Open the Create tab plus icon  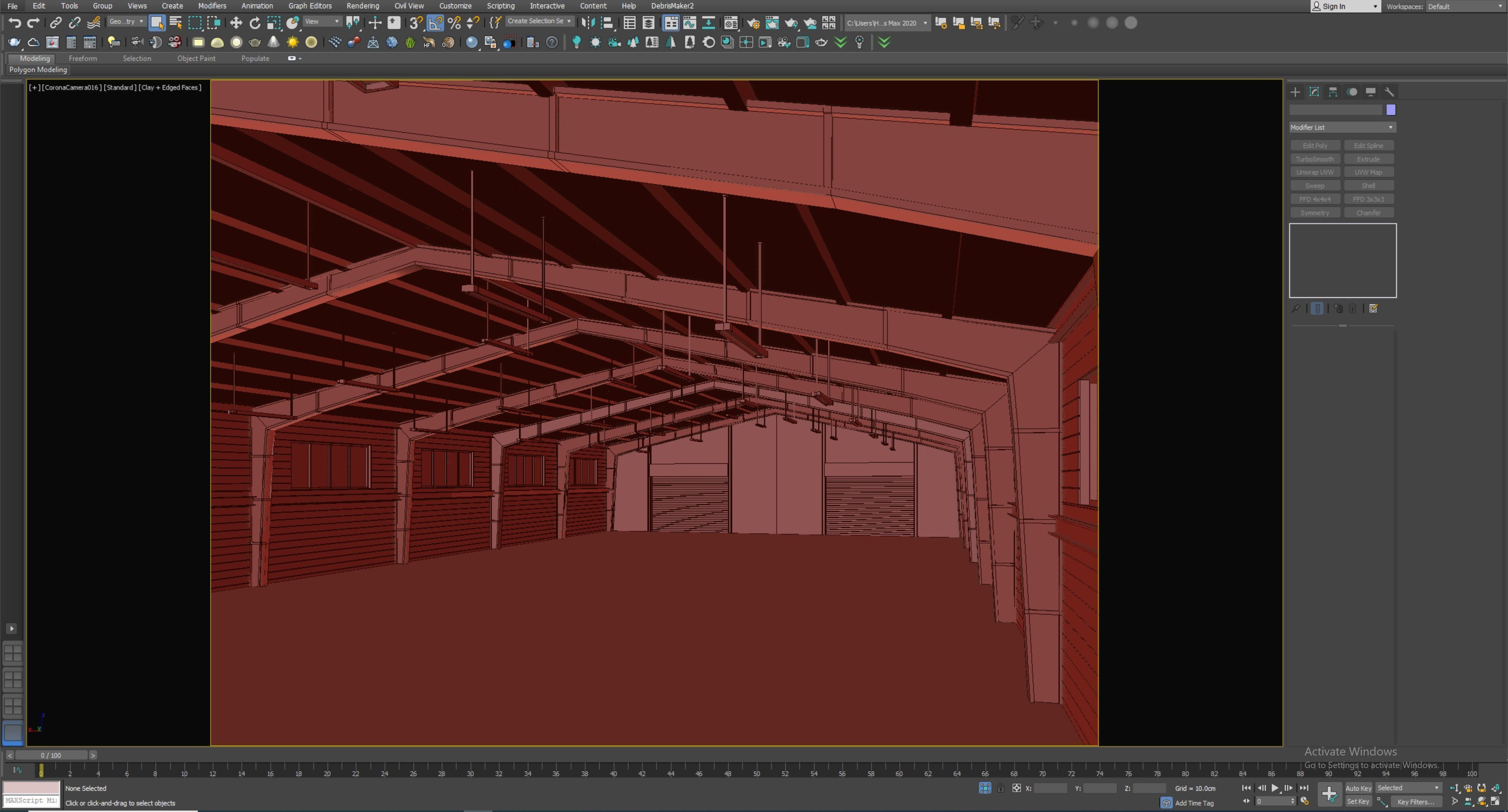coord(1296,92)
